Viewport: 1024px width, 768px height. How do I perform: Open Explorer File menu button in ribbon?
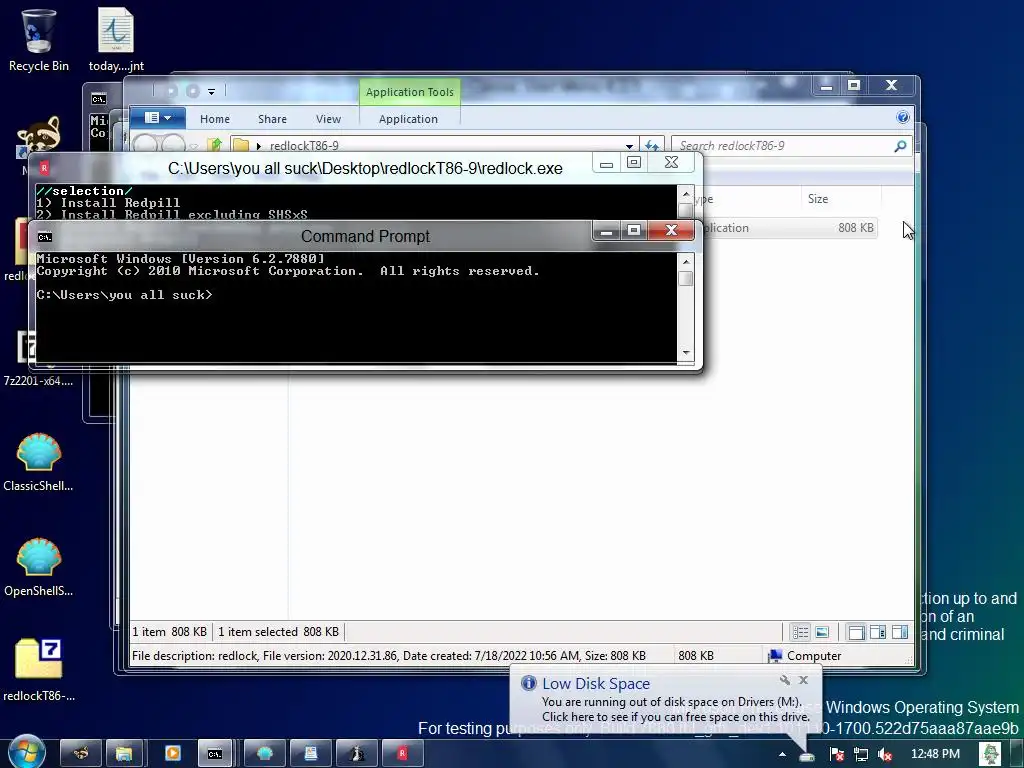[x=157, y=118]
